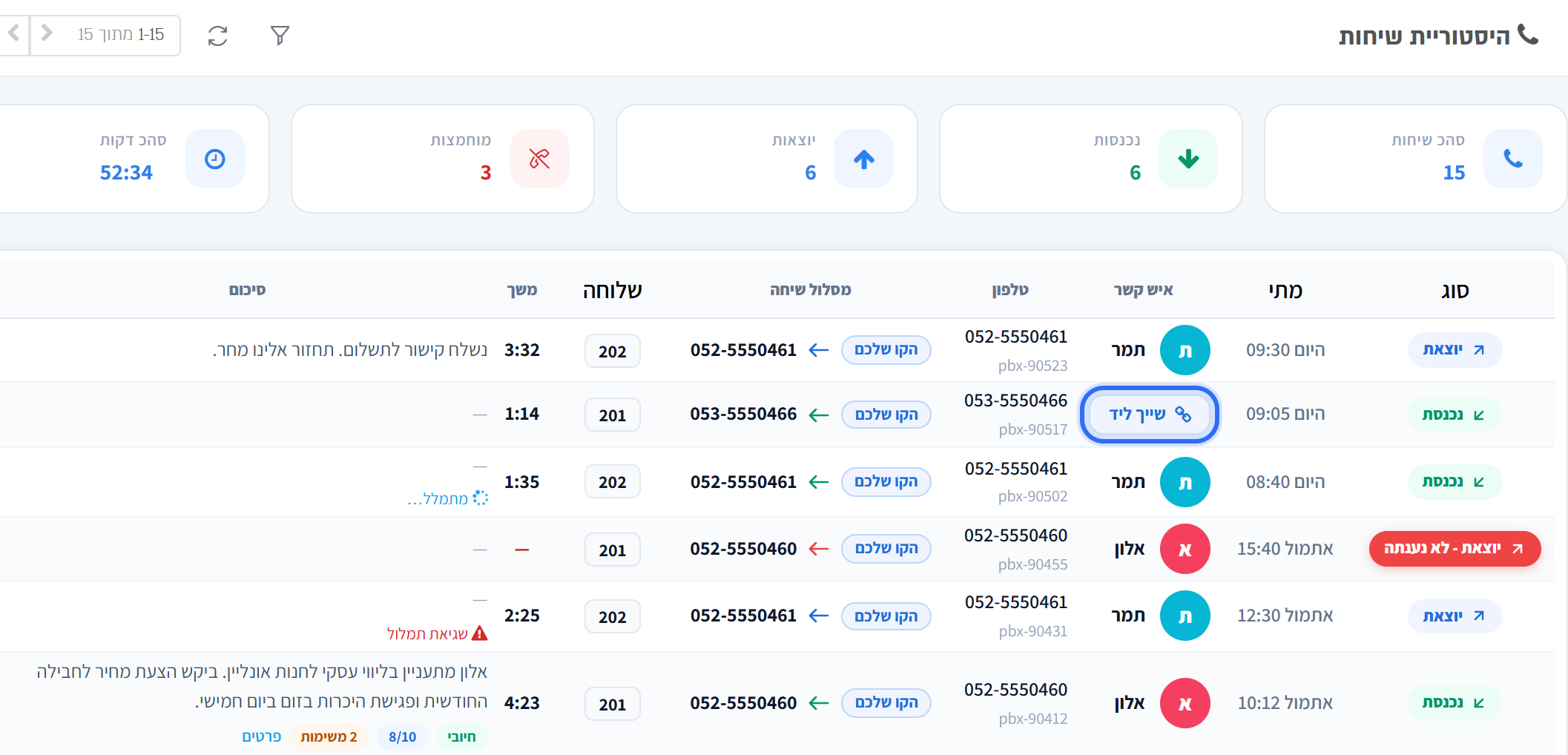
Task: Click the 'סיכום' column header
Action: [x=247, y=290]
